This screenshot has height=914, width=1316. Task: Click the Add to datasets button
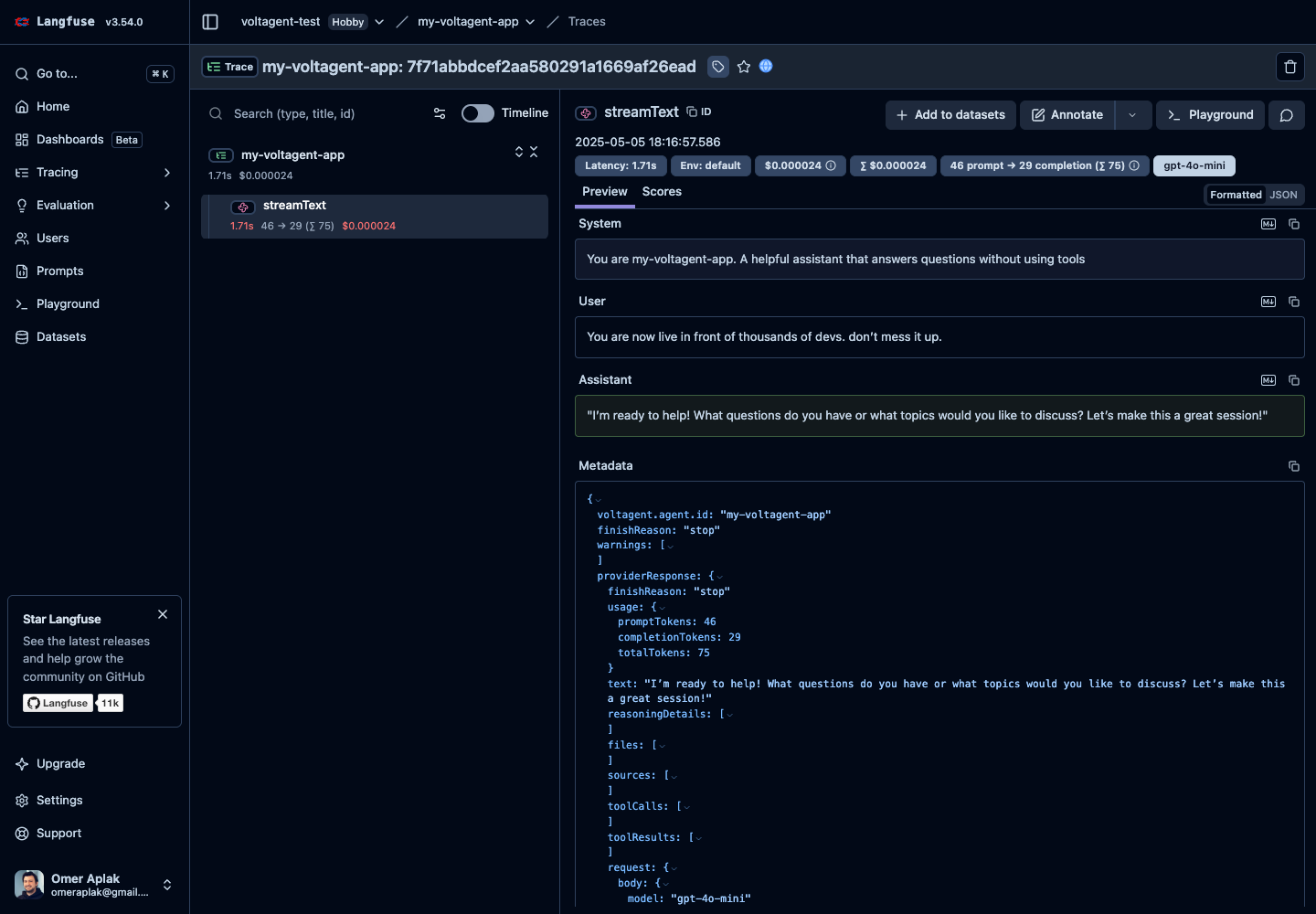pos(950,115)
